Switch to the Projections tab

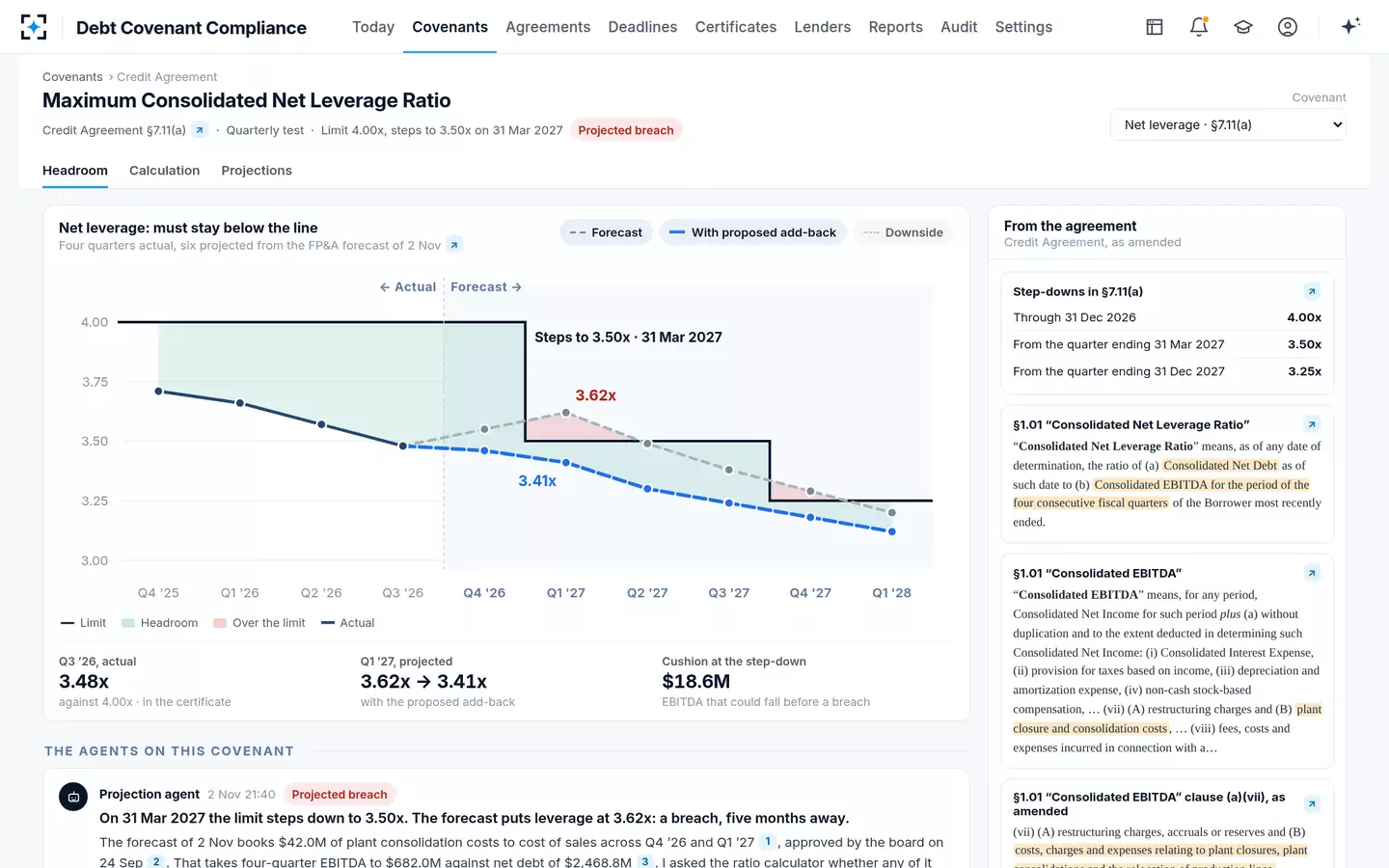257,171
